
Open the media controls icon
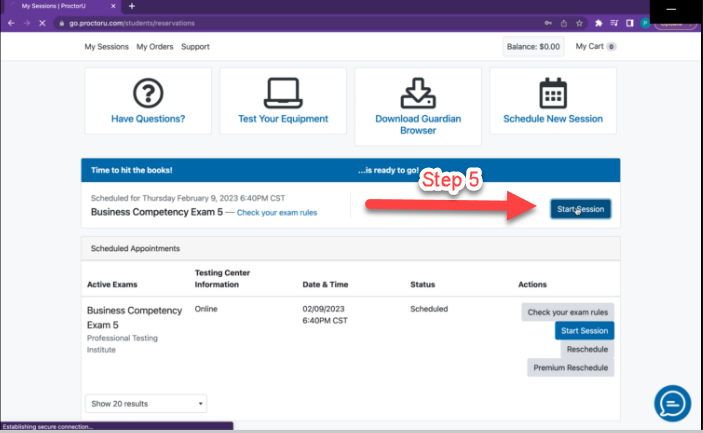coord(614,23)
